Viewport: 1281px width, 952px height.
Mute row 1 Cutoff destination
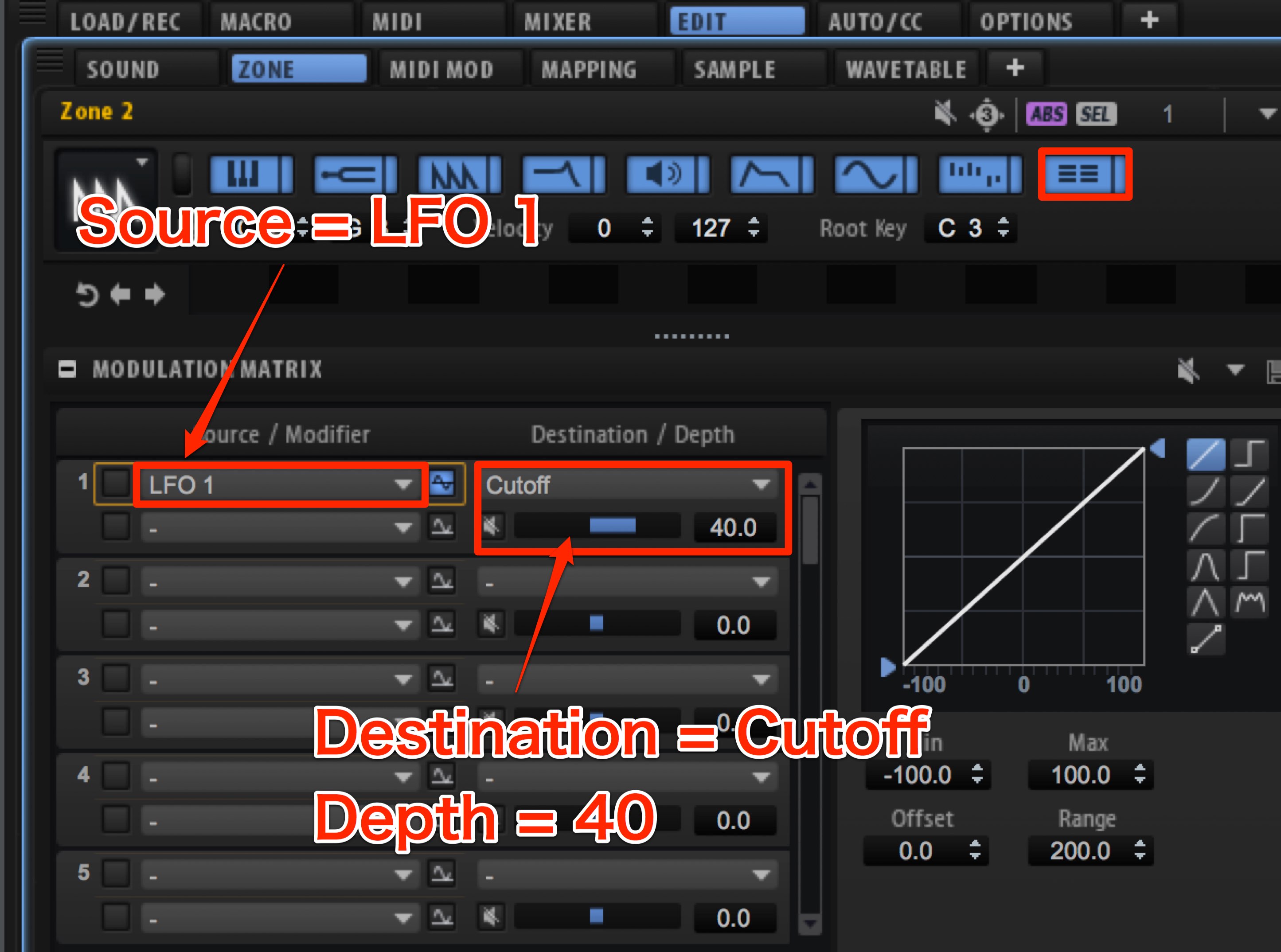491,526
